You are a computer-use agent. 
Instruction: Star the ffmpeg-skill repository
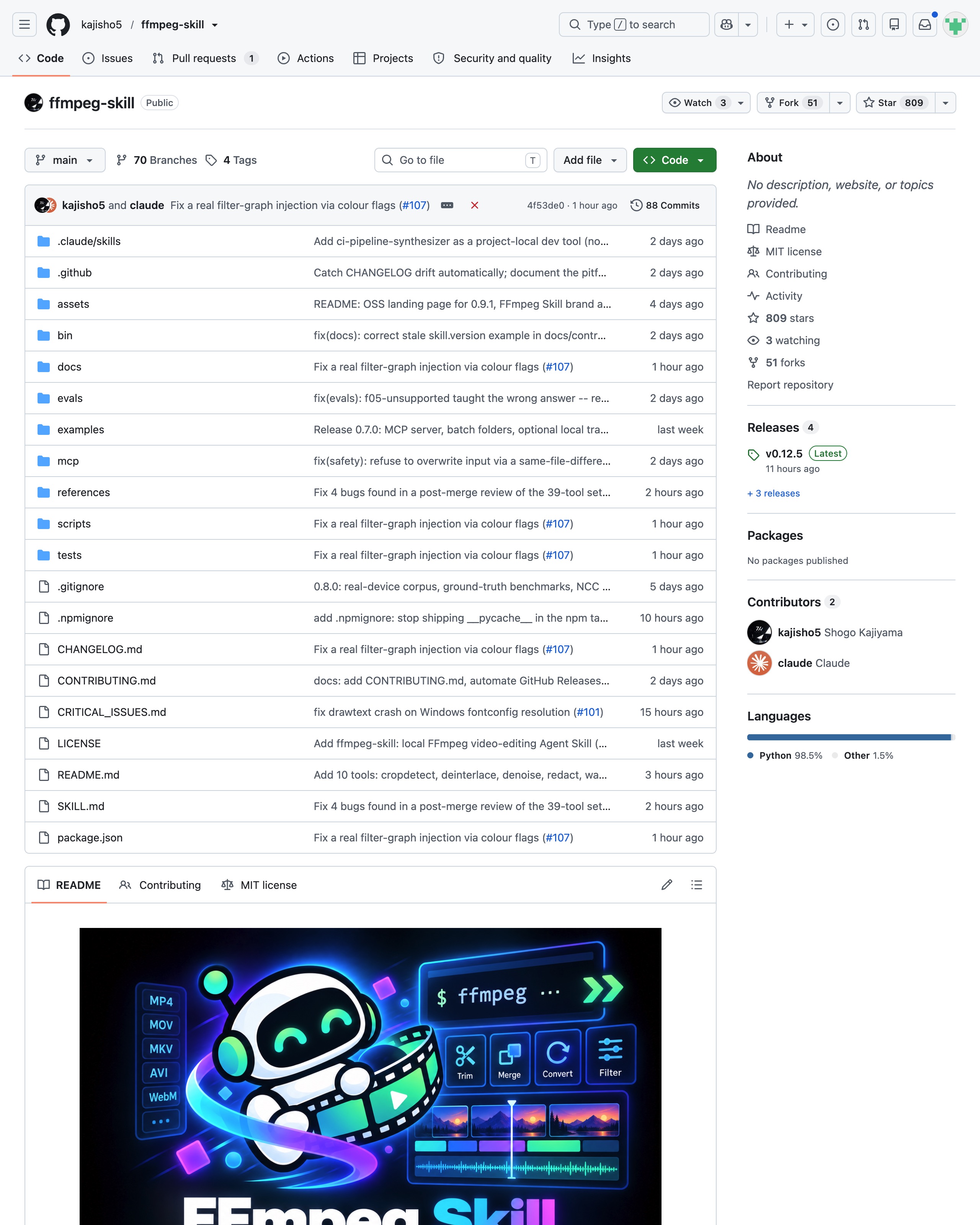point(895,103)
